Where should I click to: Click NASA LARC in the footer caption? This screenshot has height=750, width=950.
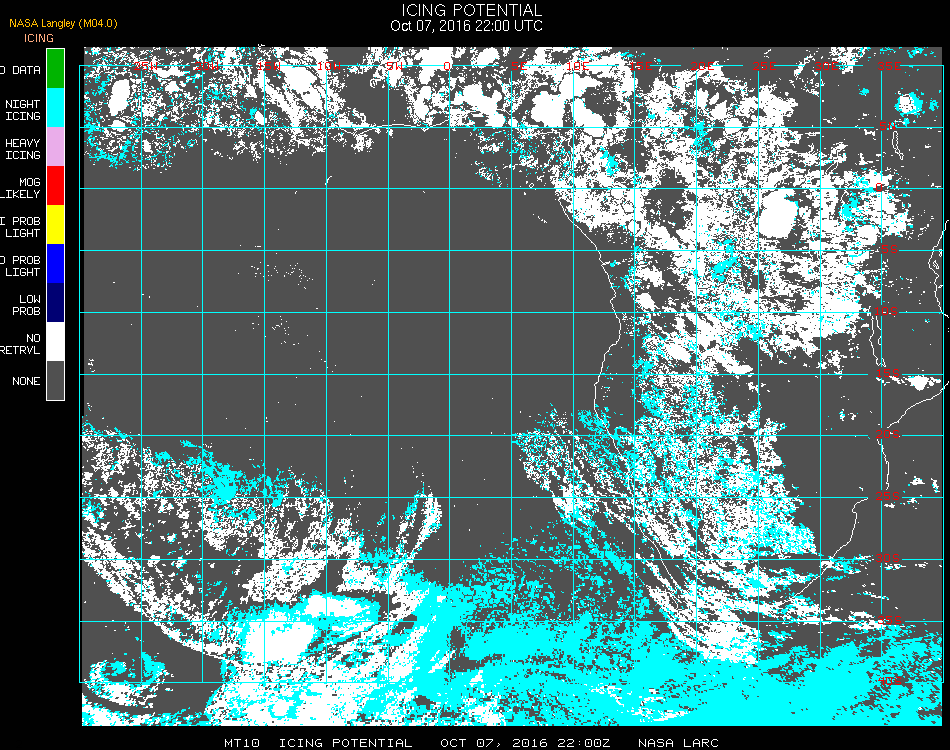point(678,743)
